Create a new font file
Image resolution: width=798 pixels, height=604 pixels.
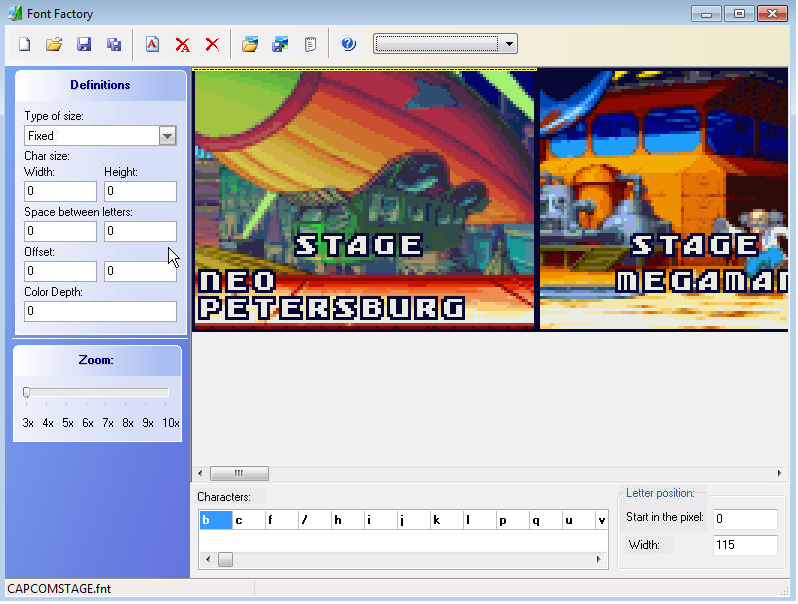pyautogui.click(x=24, y=44)
